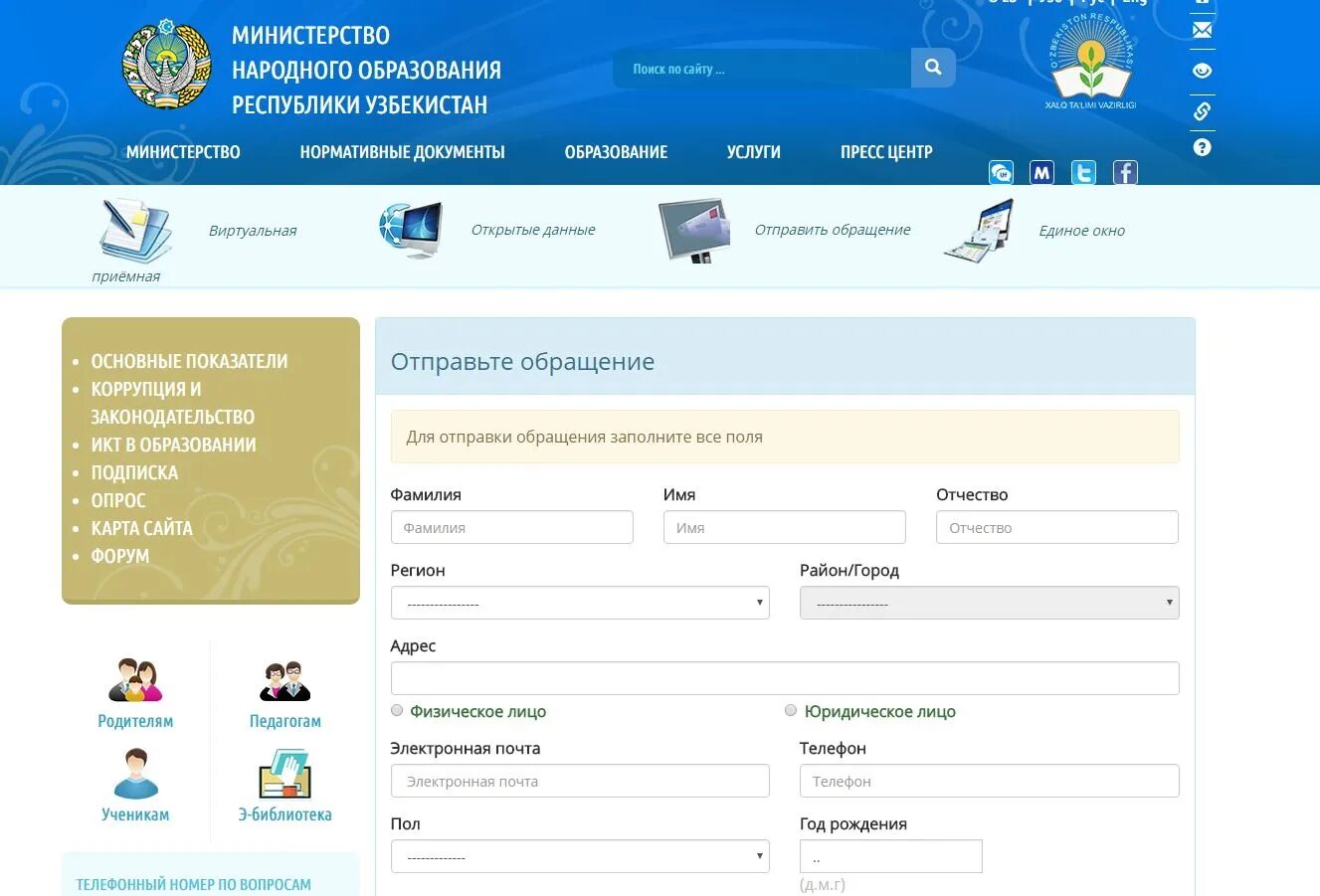The height and width of the screenshot is (896, 1320).
Task: Click the Физическое лицо label text
Action: click(x=478, y=711)
